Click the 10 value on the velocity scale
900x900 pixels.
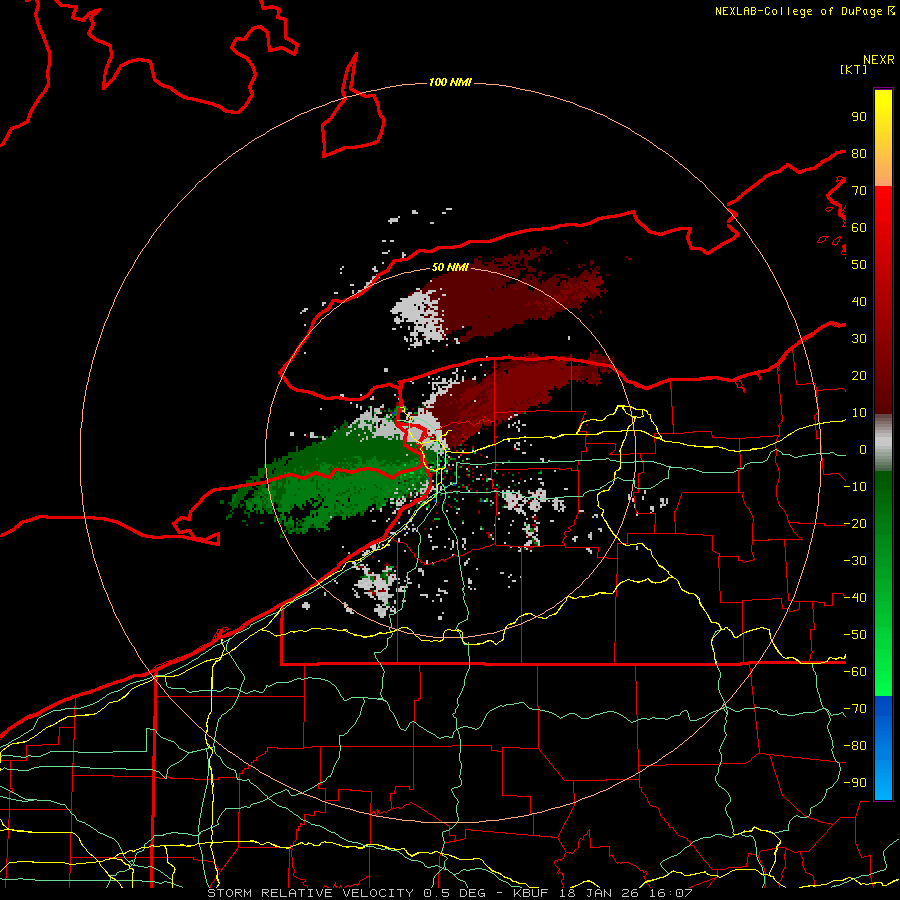(x=859, y=413)
